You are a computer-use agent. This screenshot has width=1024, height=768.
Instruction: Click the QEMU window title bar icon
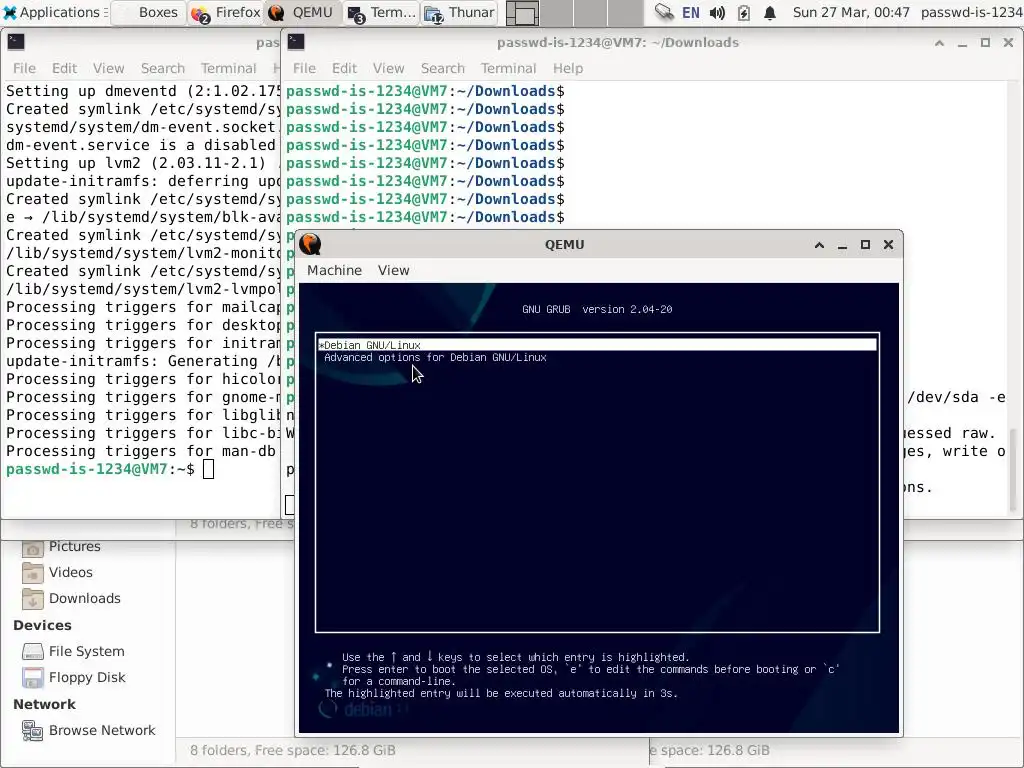310,244
